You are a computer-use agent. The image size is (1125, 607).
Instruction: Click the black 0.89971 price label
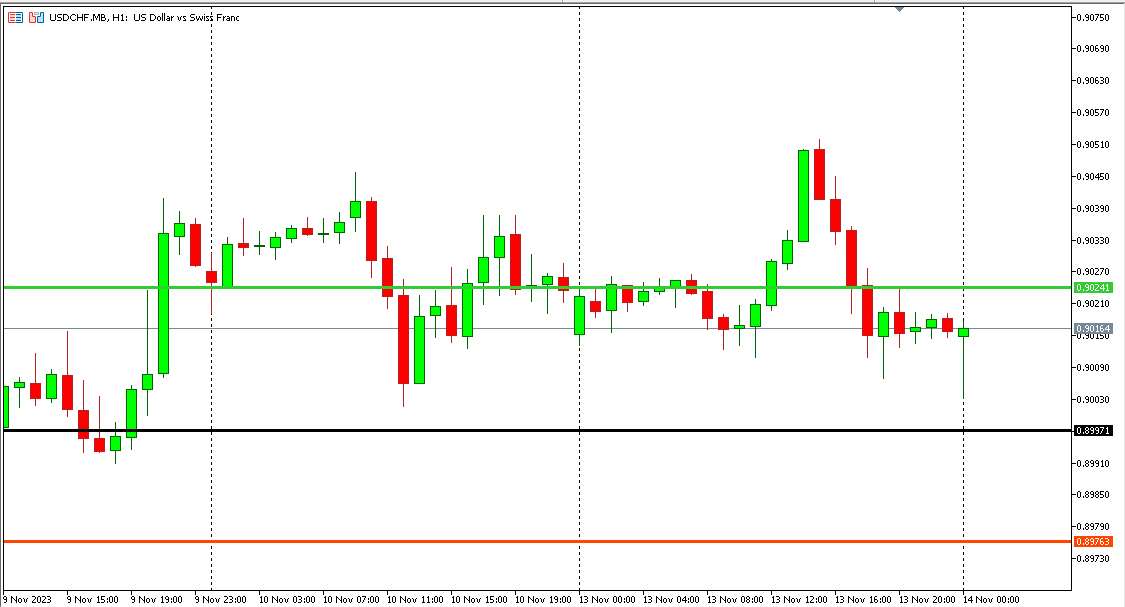tap(1093, 430)
